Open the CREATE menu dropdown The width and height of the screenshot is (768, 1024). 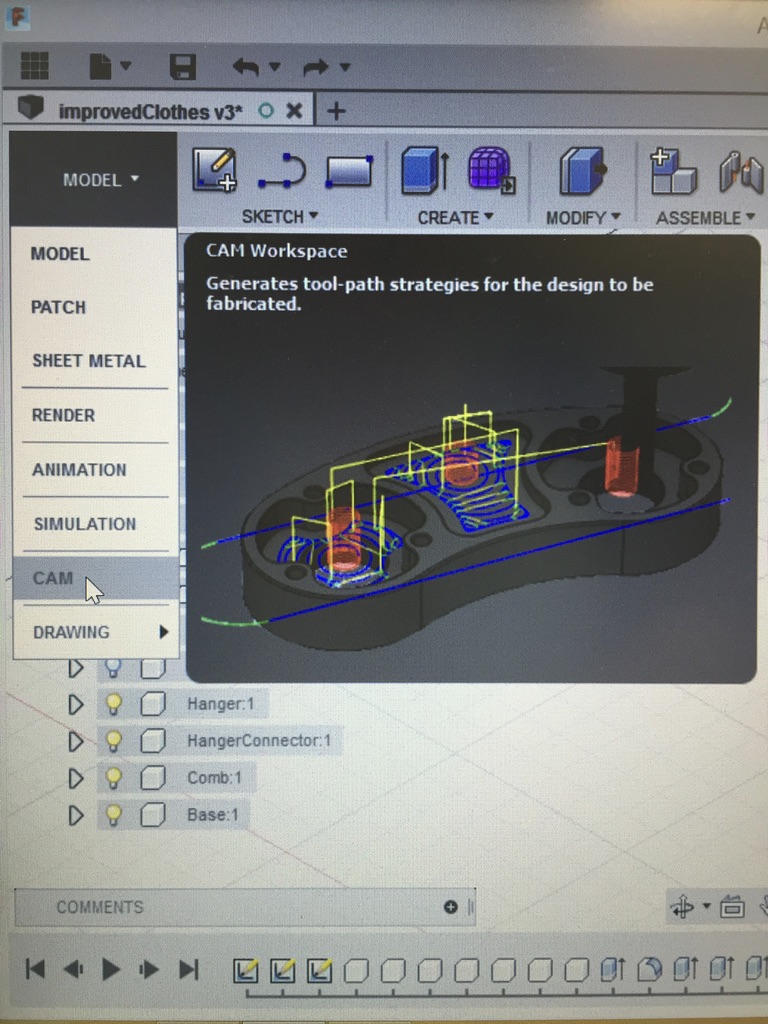tap(455, 217)
